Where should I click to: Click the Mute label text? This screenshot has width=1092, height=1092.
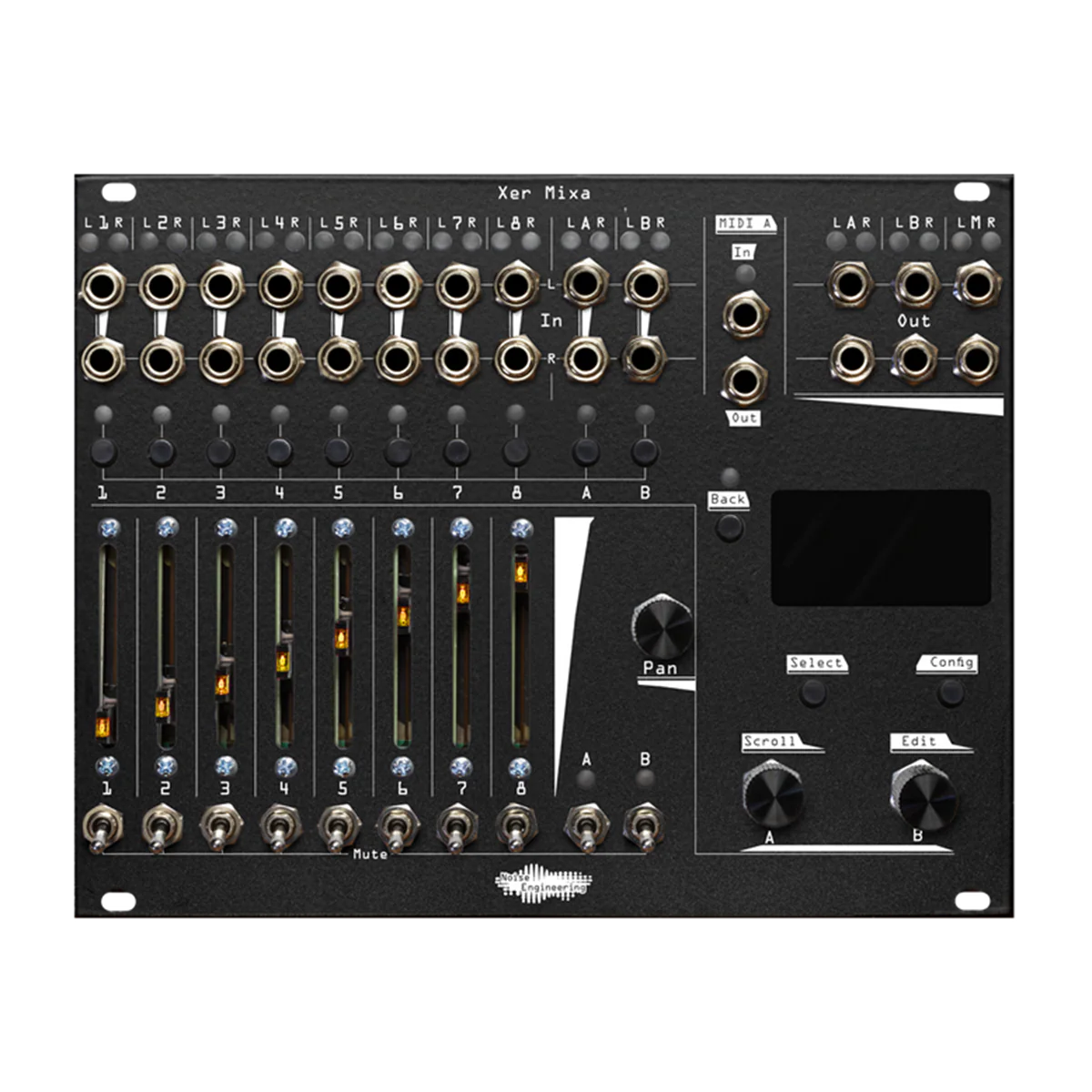pos(370,854)
